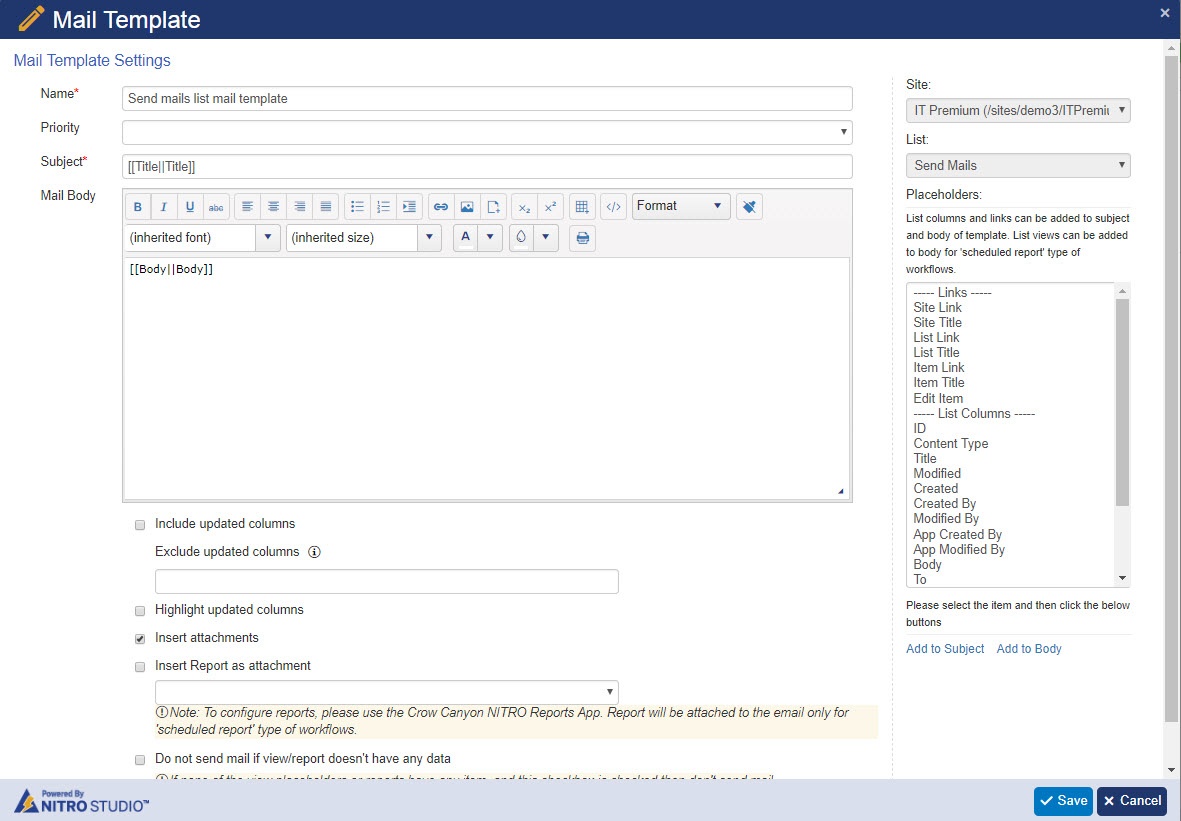Screen dimensions: 1181x821
Task: Open the create table tool
Action: click(582, 207)
